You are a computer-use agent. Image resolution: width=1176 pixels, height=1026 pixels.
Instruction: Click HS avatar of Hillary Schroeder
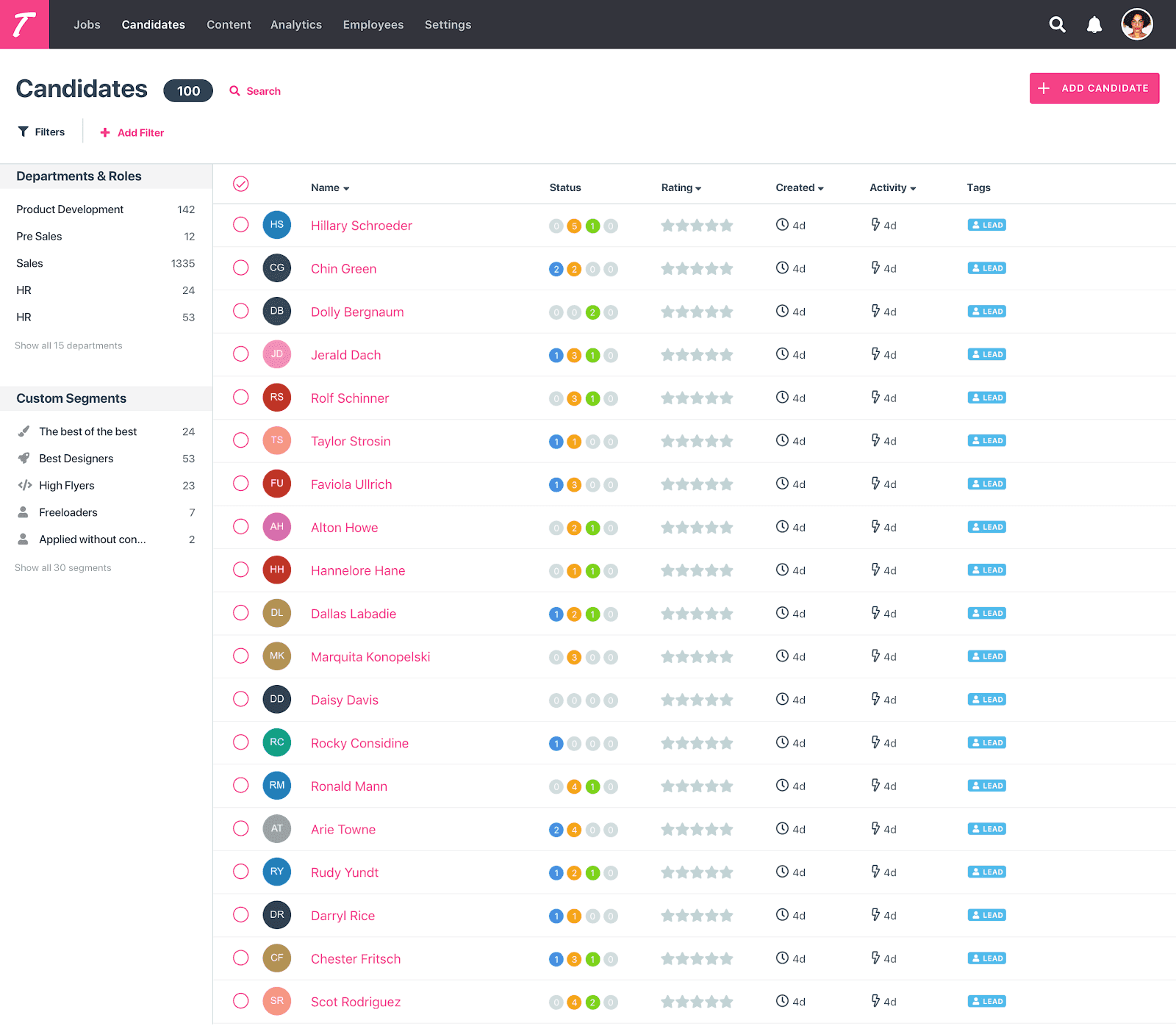pyautogui.click(x=277, y=225)
